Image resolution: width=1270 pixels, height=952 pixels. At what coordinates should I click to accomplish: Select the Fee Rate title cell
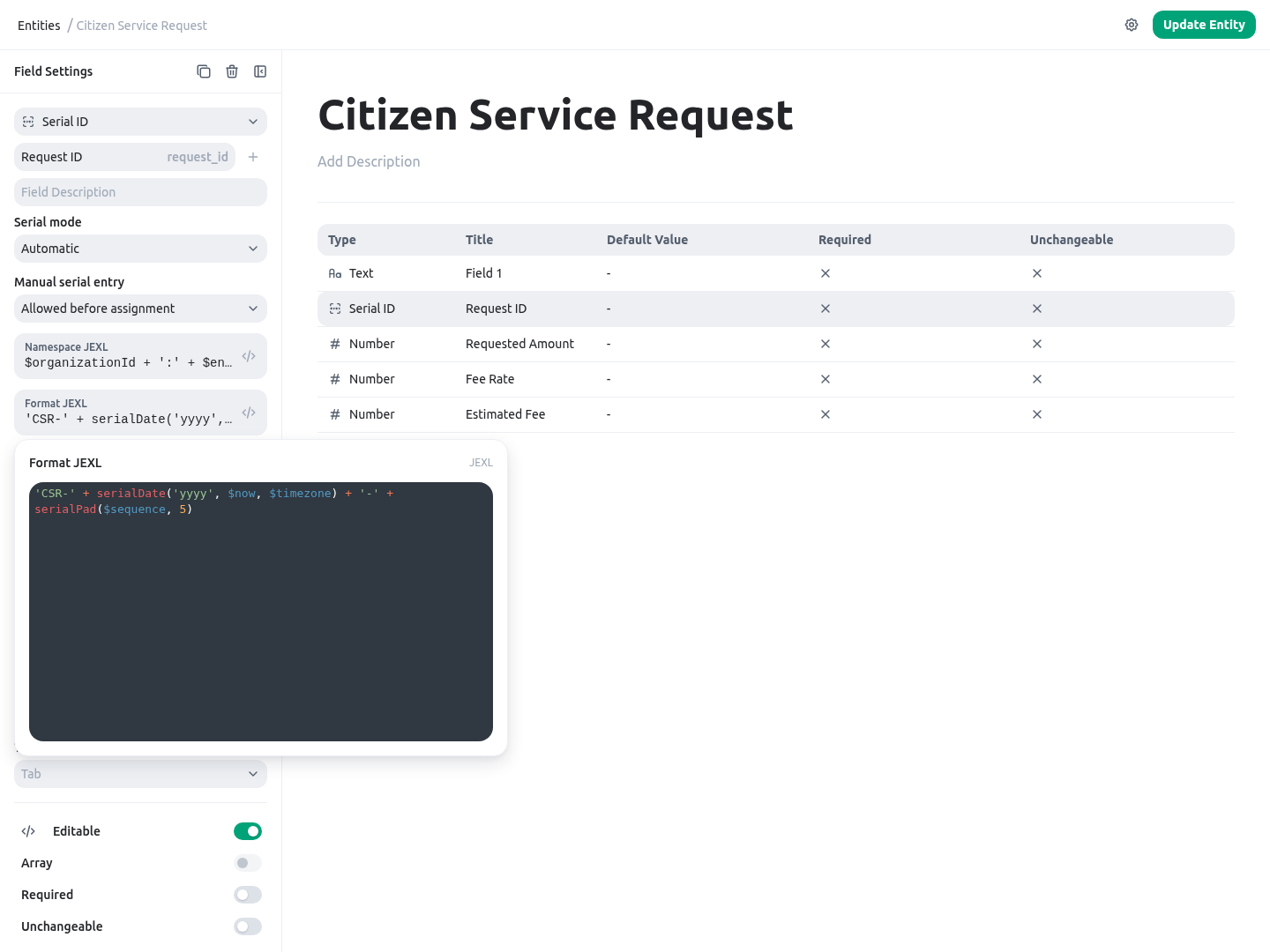tap(489, 379)
